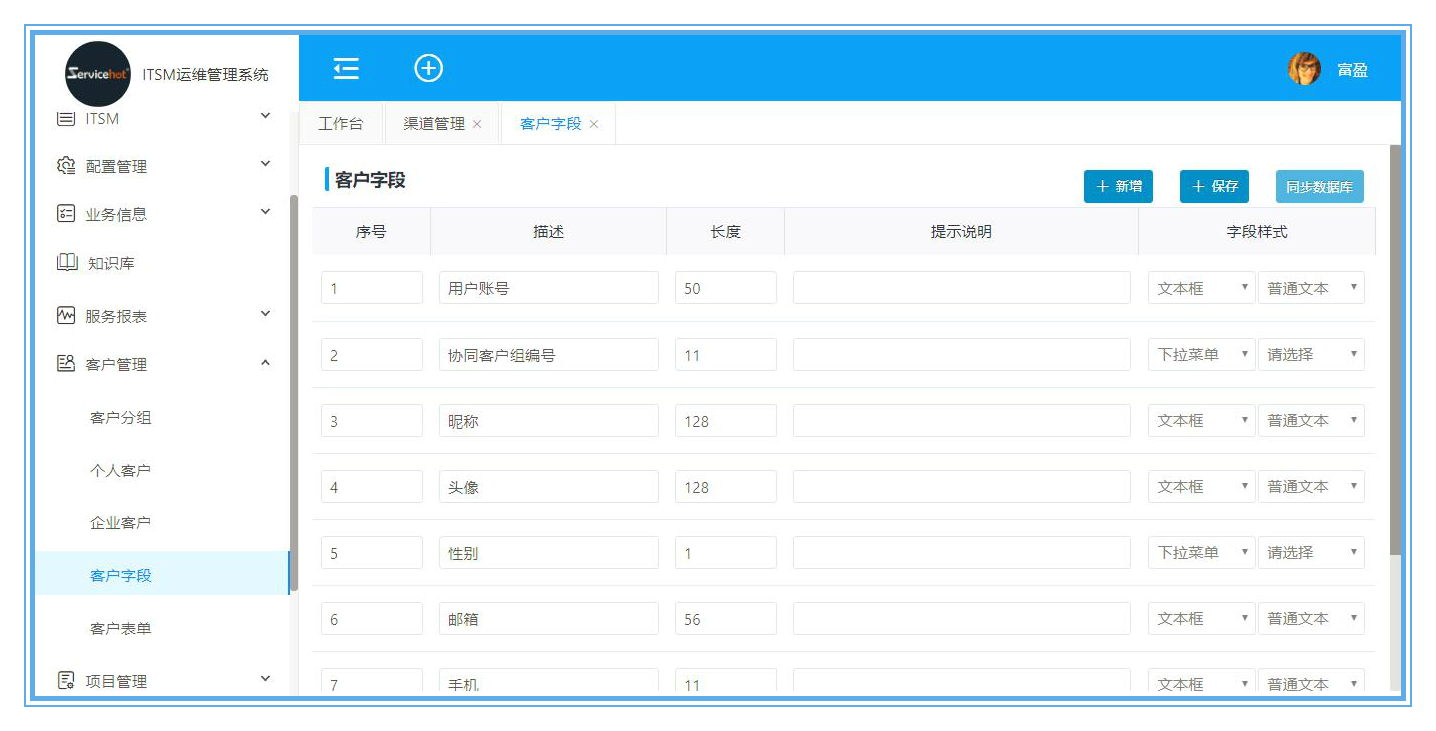Collapse sidebar using the menu fold icon
Screen dimensions: 1436x731
click(x=346, y=68)
